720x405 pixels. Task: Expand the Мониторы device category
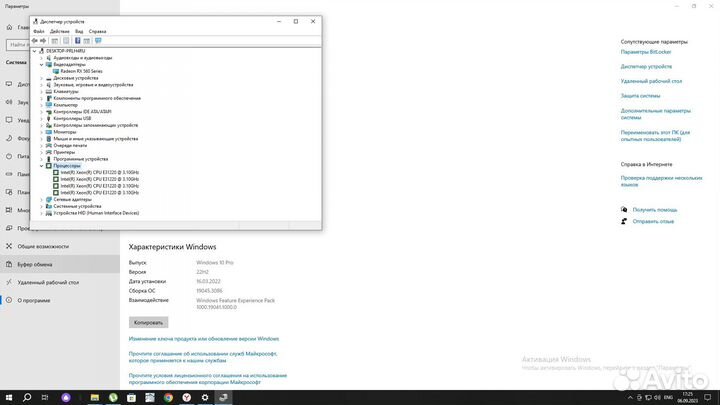pyautogui.click(x=42, y=132)
